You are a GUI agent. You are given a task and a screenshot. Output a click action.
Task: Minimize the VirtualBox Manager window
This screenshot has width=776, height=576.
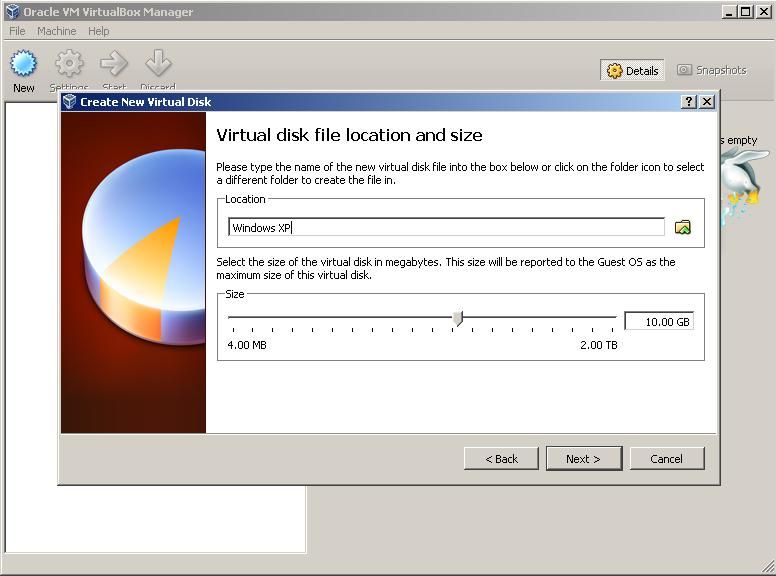pos(728,11)
